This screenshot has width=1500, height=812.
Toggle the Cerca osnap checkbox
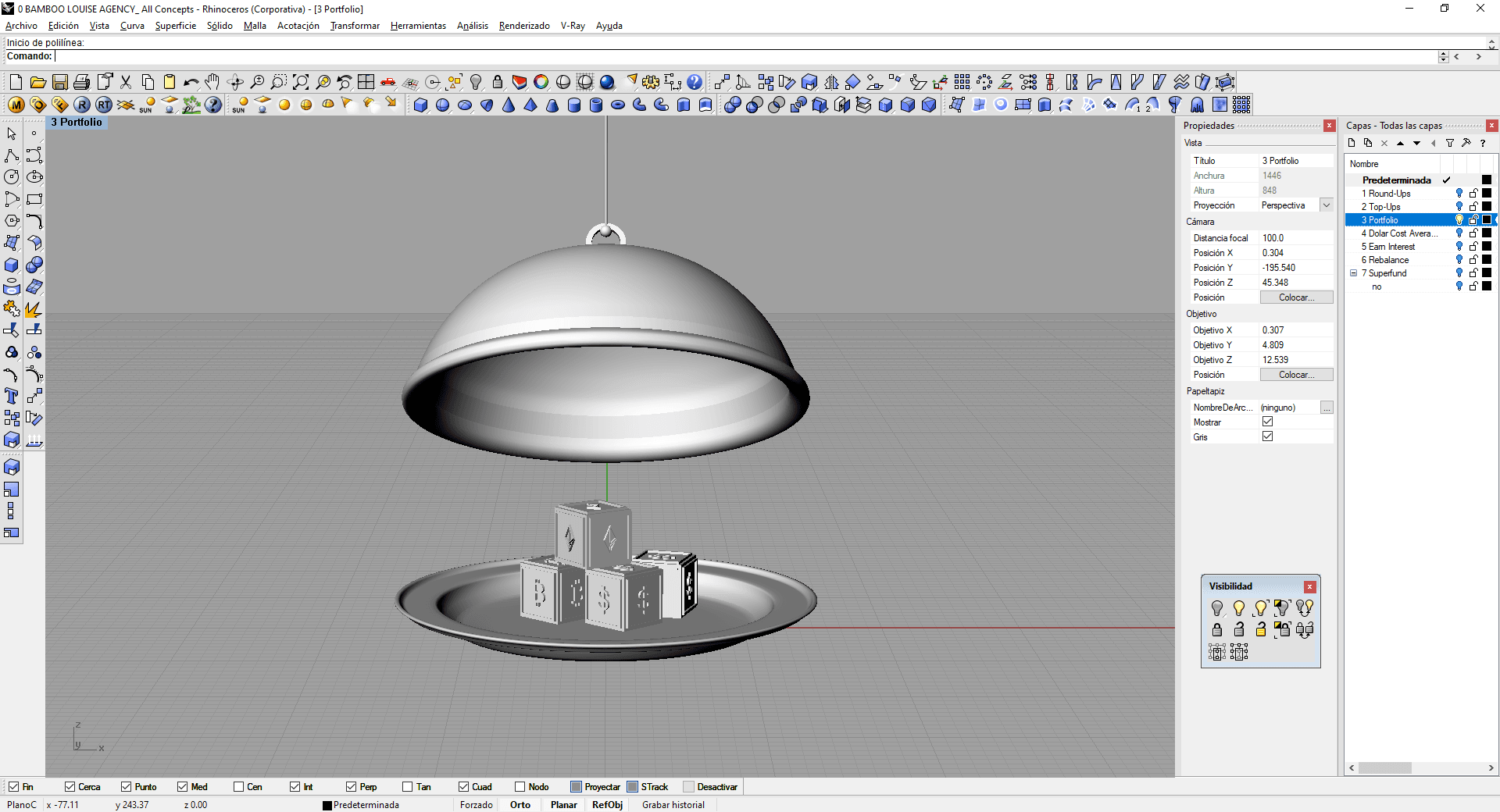(x=70, y=787)
